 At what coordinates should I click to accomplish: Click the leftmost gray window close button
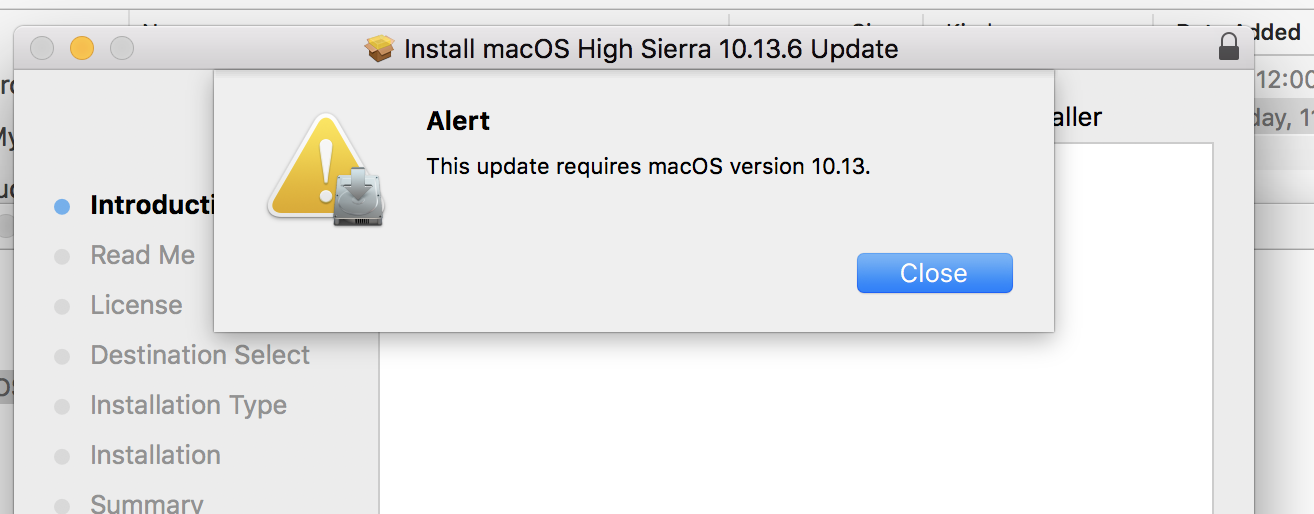[42, 48]
